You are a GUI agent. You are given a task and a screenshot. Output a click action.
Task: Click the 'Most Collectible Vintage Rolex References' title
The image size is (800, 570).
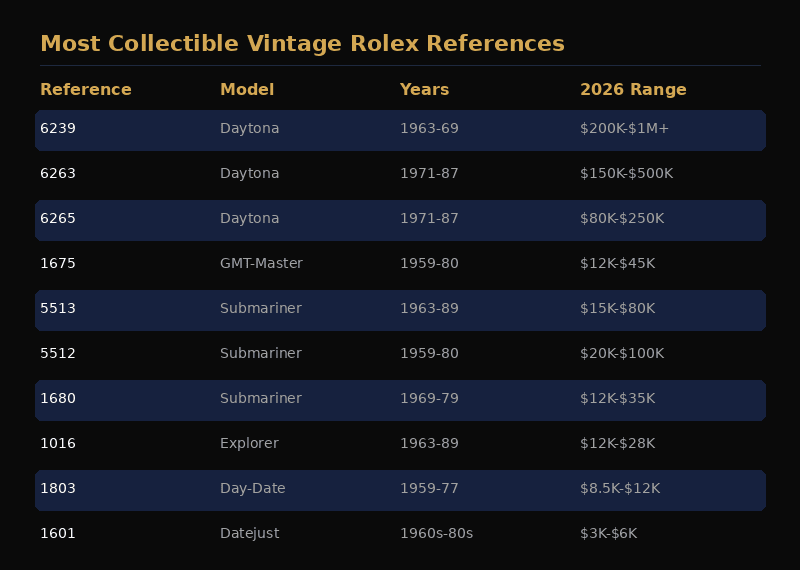[302, 44]
